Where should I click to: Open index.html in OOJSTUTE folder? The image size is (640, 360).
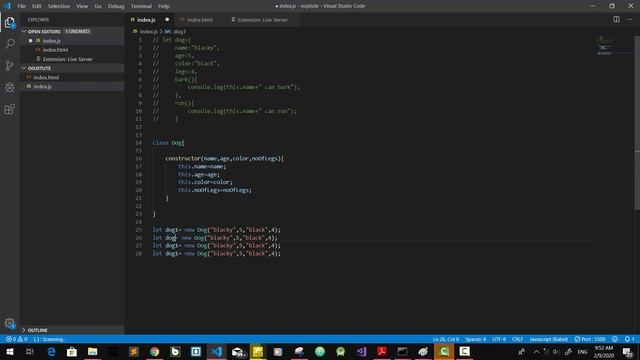click(46, 77)
